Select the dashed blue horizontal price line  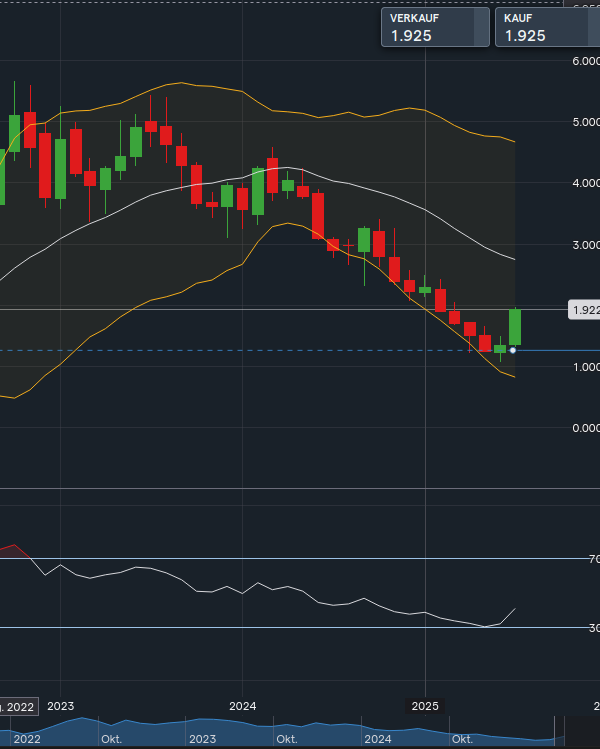(250, 350)
